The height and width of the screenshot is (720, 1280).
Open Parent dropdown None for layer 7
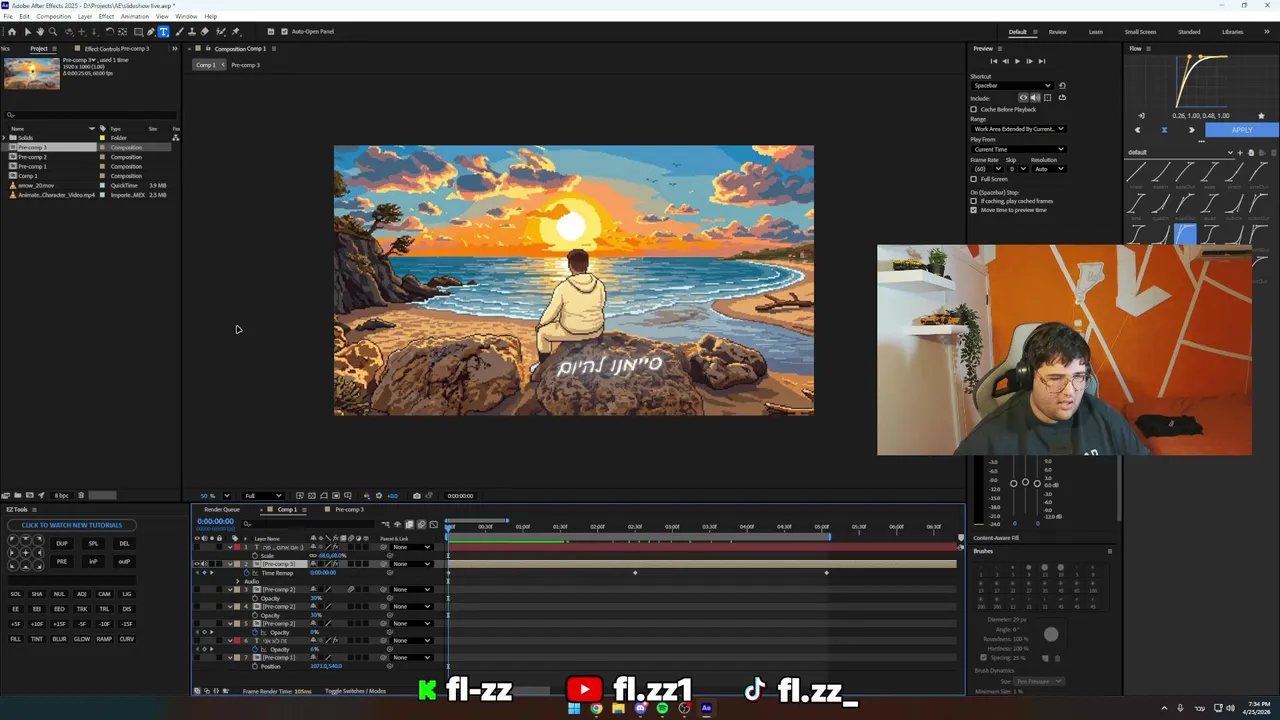[412, 658]
